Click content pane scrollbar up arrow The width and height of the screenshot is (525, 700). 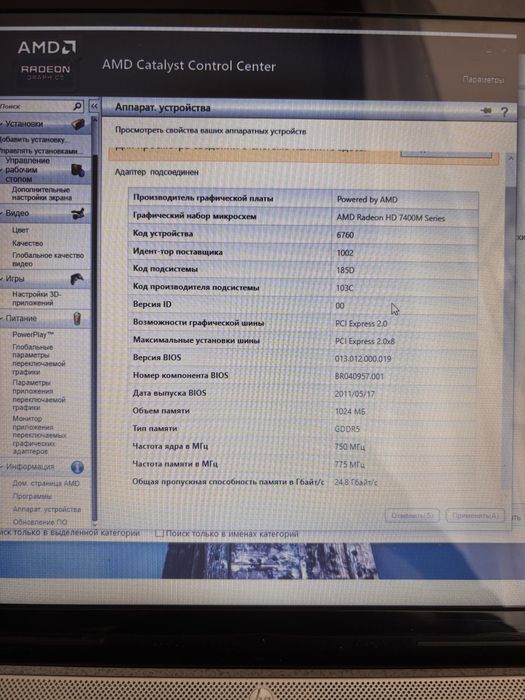pos(511,158)
